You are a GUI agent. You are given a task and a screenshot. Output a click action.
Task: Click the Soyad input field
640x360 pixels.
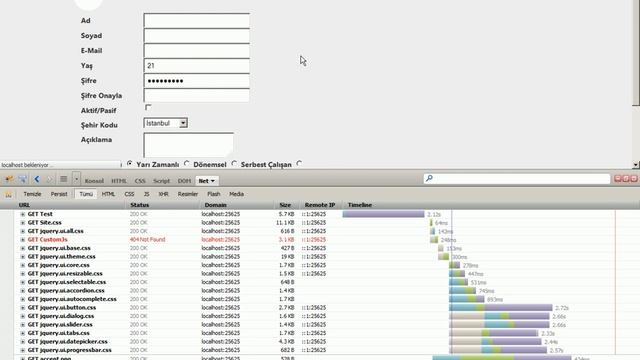coord(196,36)
